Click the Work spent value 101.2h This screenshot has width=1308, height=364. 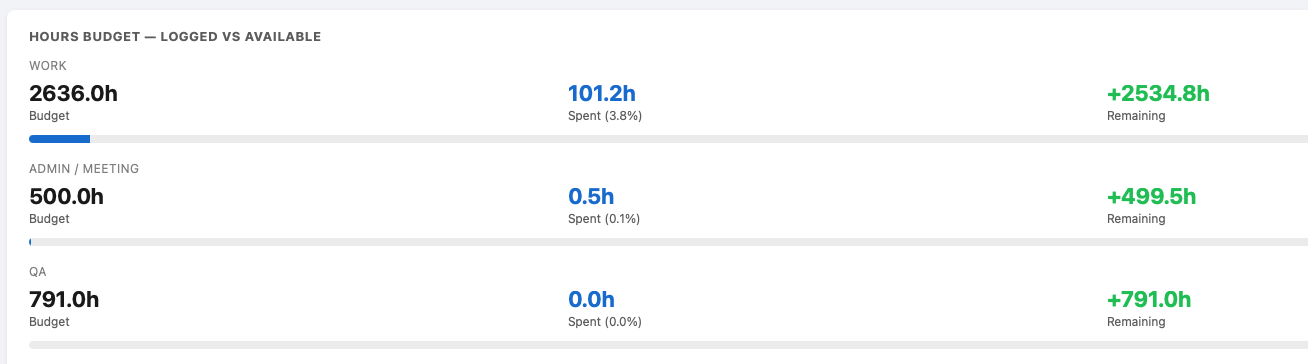pos(602,94)
